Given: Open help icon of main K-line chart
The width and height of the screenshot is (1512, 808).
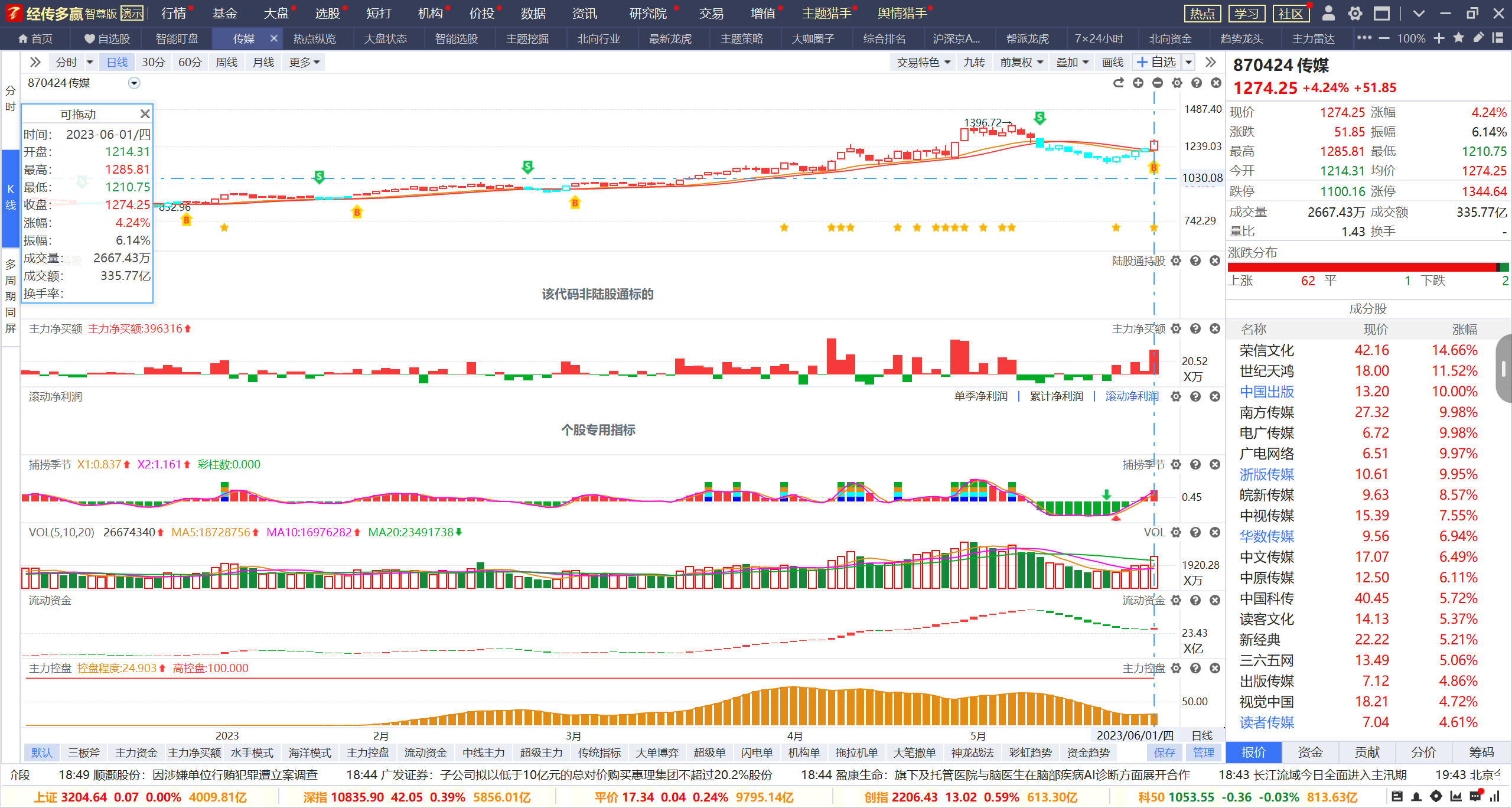Looking at the screenshot, I should pyautogui.click(x=1197, y=83).
